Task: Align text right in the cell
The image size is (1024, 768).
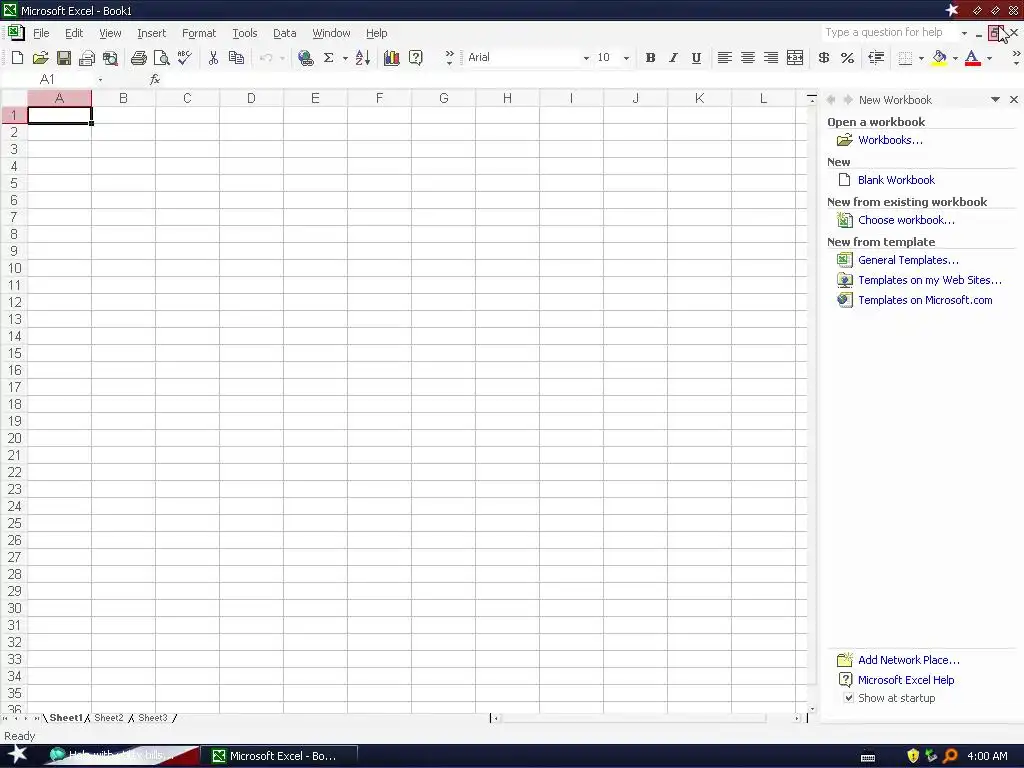Action: pyautogui.click(x=771, y=58)
